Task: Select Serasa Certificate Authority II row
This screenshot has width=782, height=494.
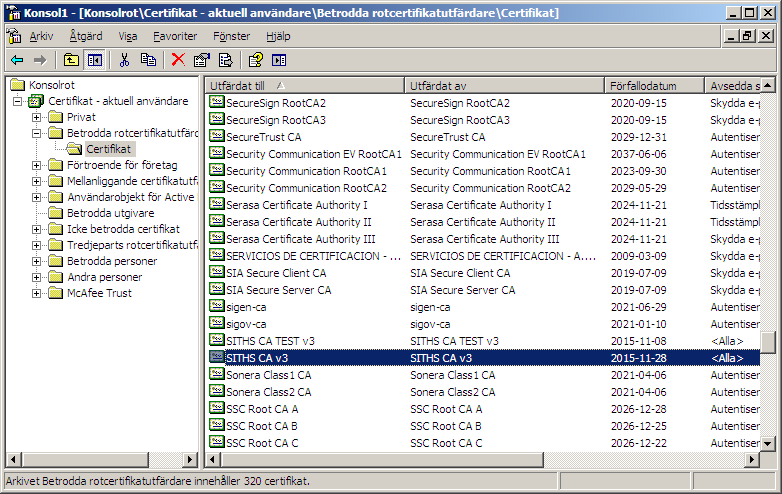Action: (x=483, y=222)
